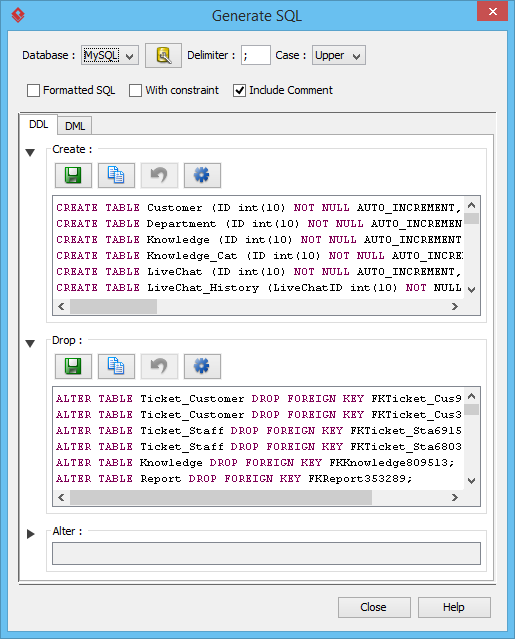The width and height of the screenshot is (515, 639).
Task: Click the CREATE TABLE Department line
Action: pos(259,224)
